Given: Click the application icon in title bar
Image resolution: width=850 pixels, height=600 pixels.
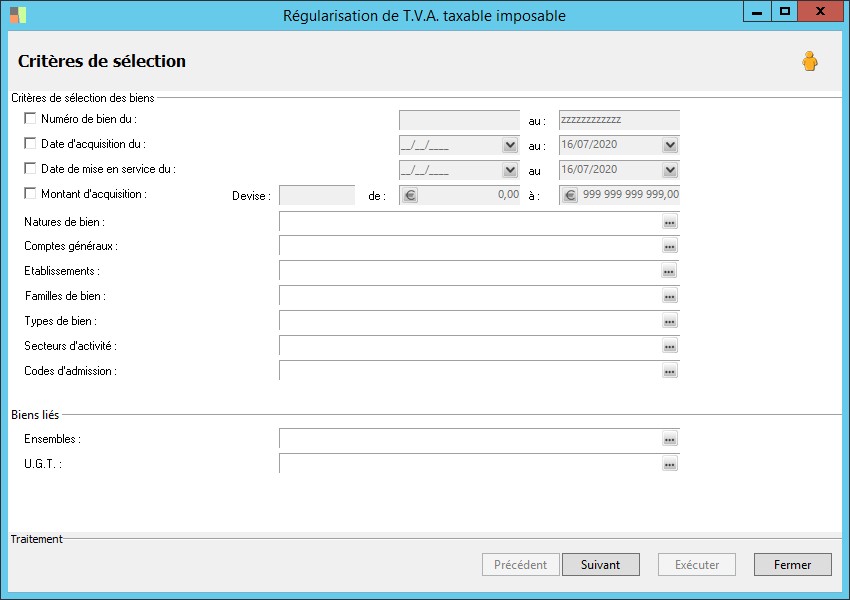Looking at the screenshot, I should point(18,15).
